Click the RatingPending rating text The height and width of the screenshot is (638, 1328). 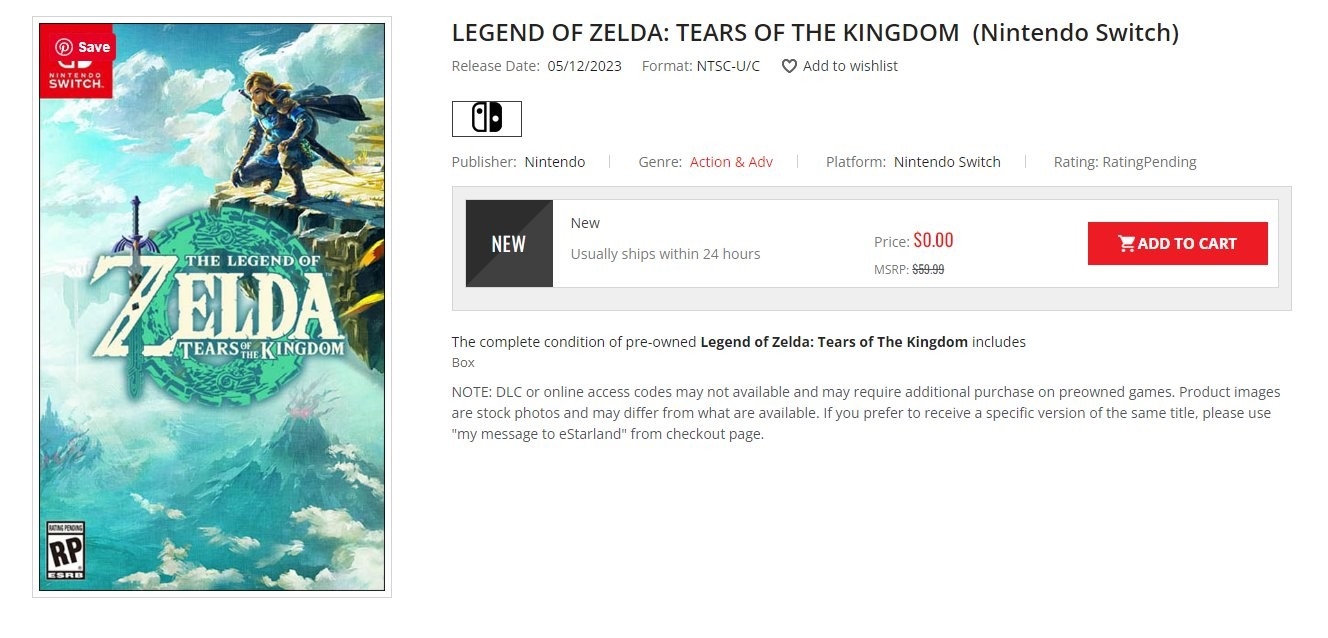1149,162
